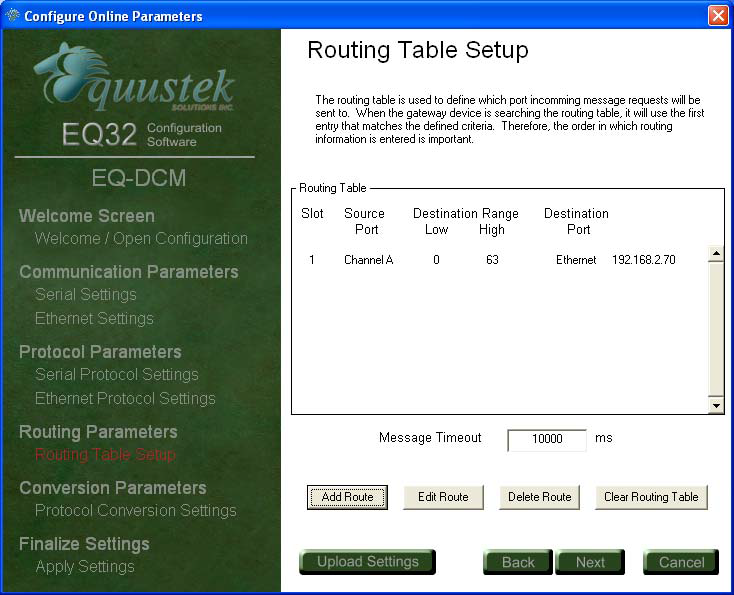Click the Add Route button
This screenshot has width=734, height=595.
[347, 497]
